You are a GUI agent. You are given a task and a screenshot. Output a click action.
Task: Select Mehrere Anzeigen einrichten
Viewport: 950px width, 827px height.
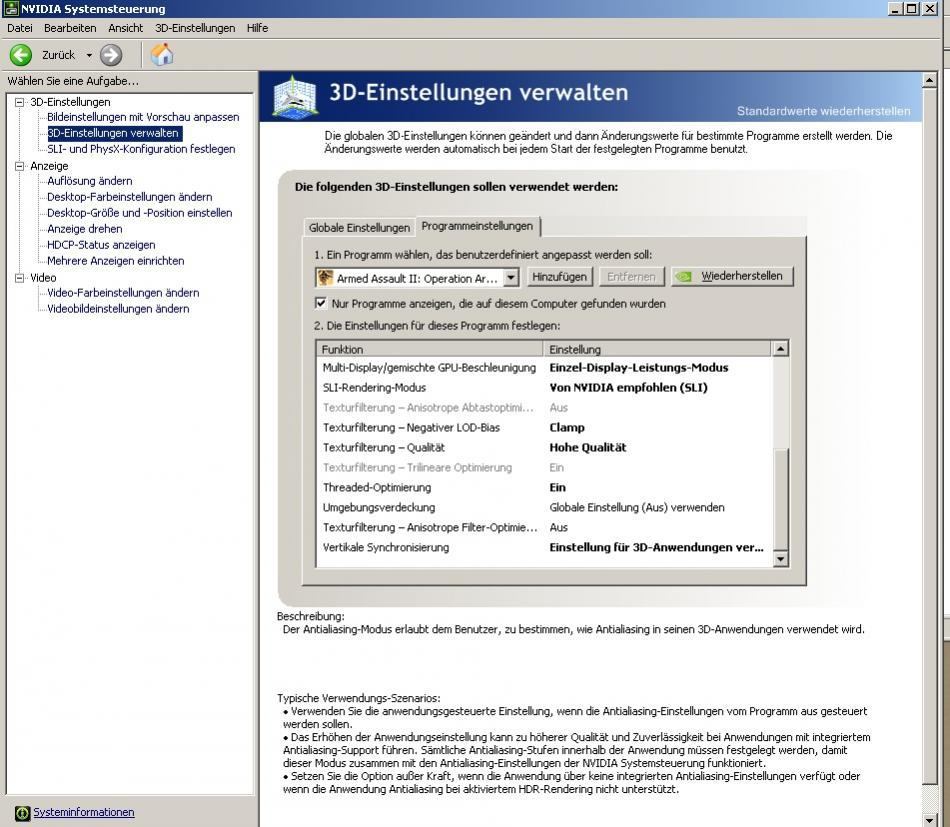pos(116,261)
